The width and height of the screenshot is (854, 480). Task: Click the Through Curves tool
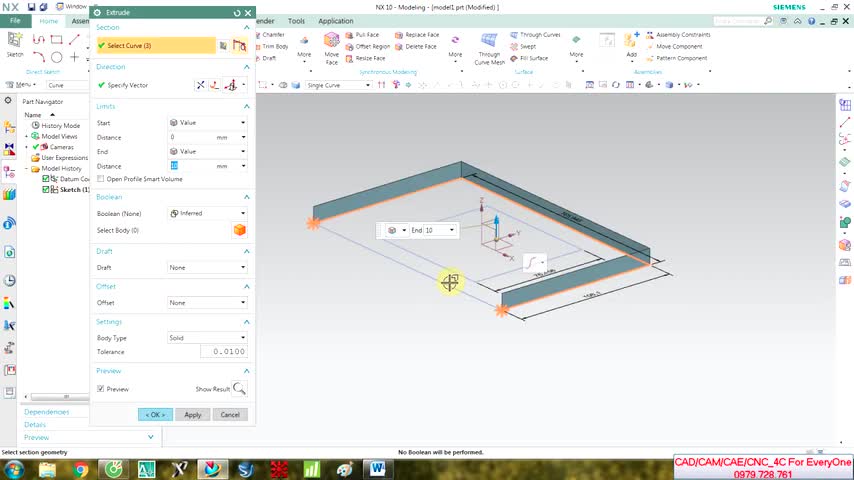pyautogui.click(x=535, y=35)
